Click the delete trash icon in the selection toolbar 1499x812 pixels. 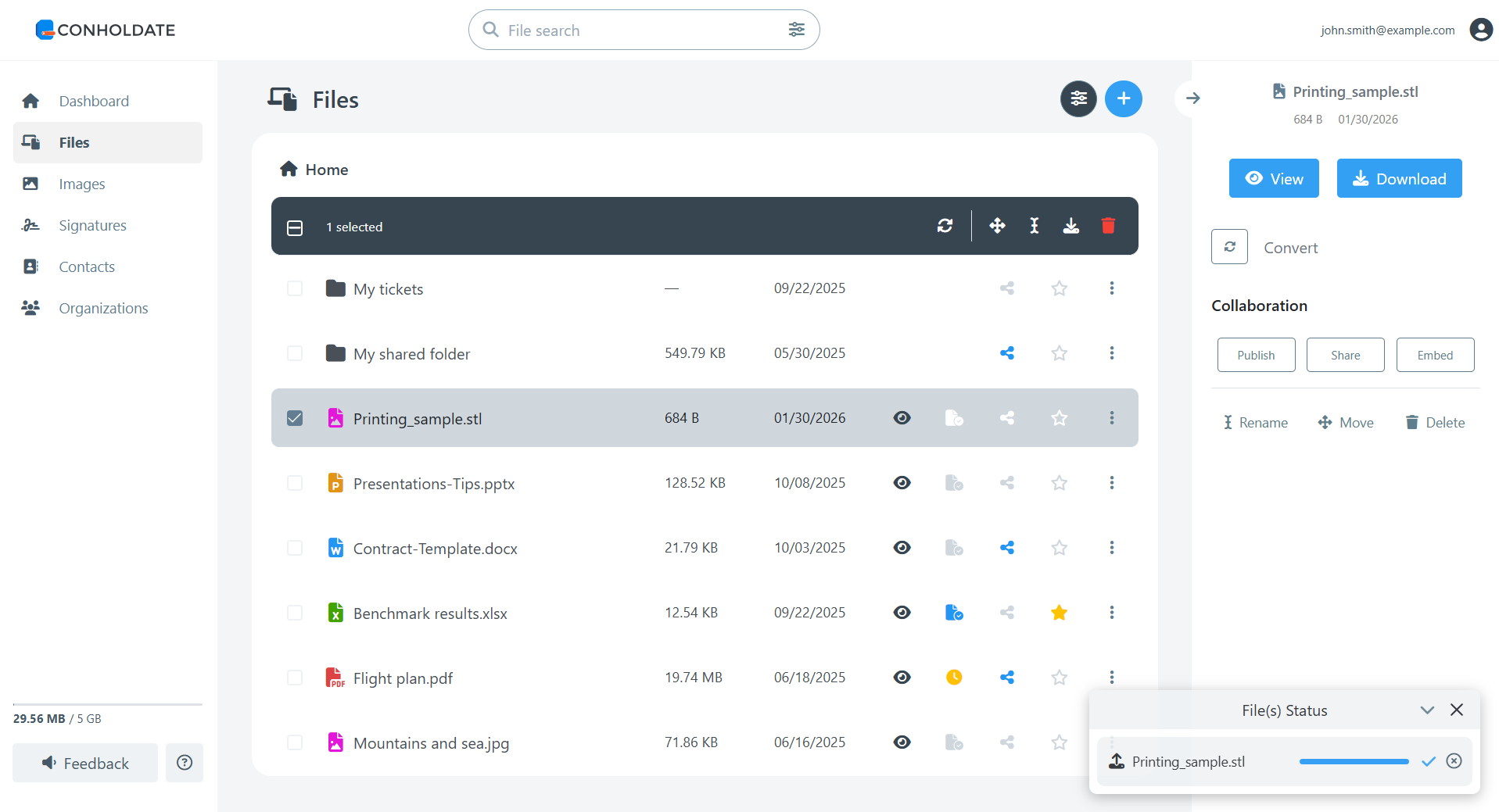click(1109, 225)
